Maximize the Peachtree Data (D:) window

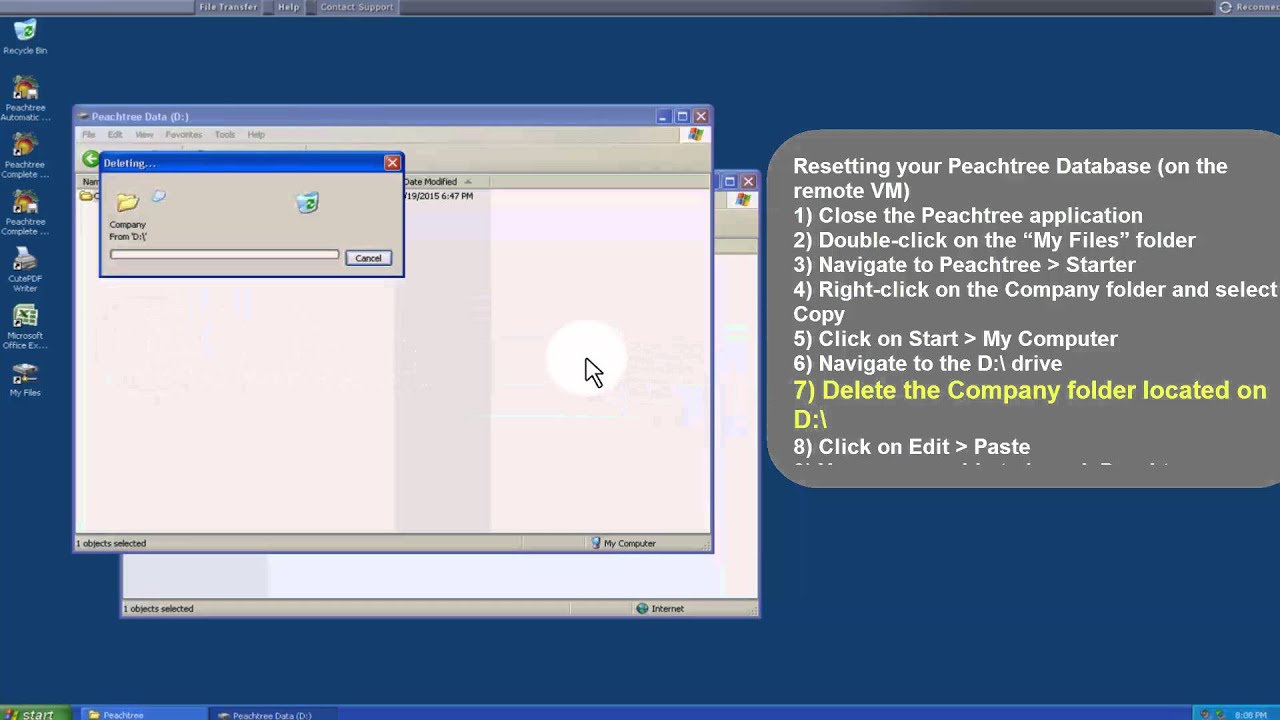(x=682, y=116)
